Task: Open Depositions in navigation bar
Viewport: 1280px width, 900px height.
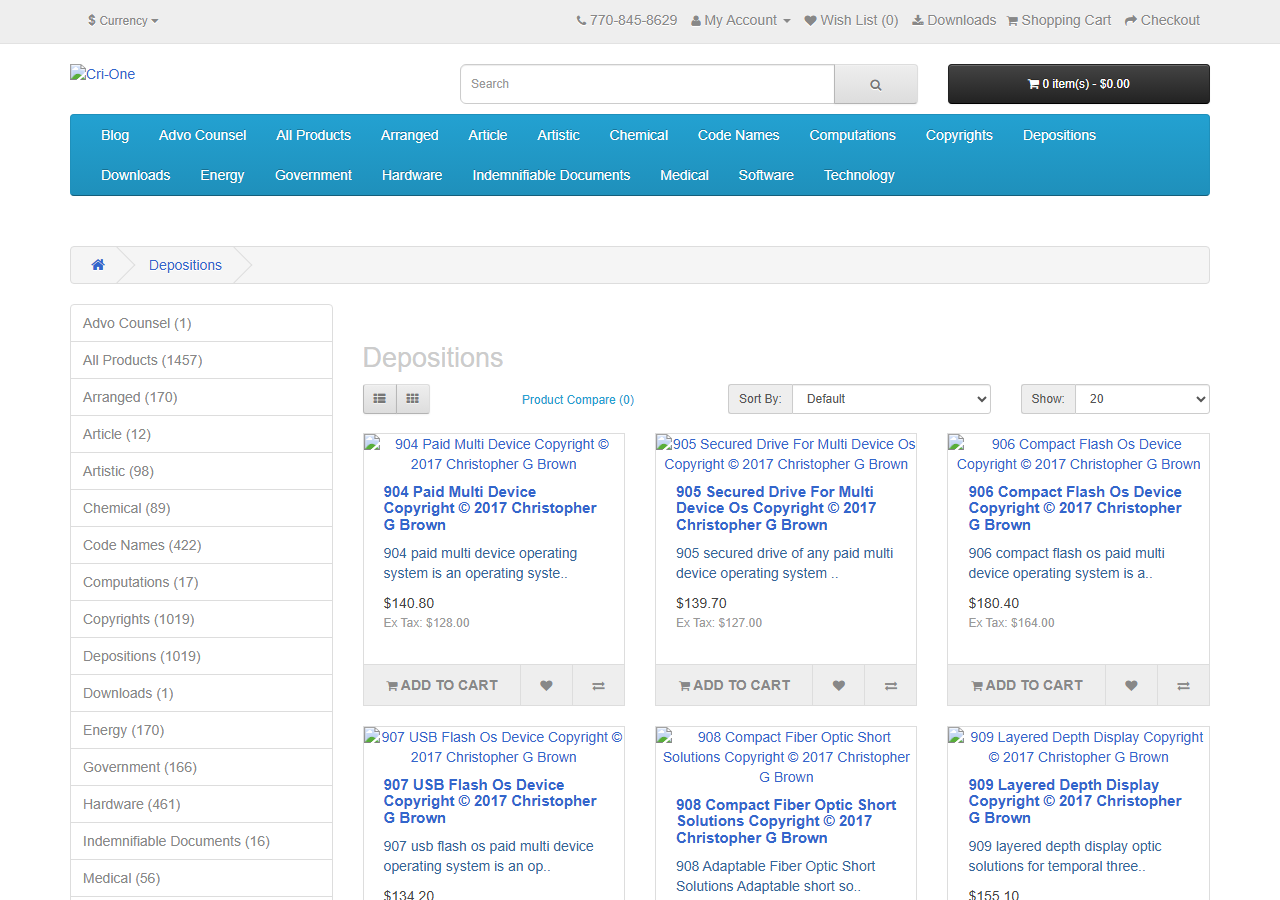Action: (x=1060, y=135)
